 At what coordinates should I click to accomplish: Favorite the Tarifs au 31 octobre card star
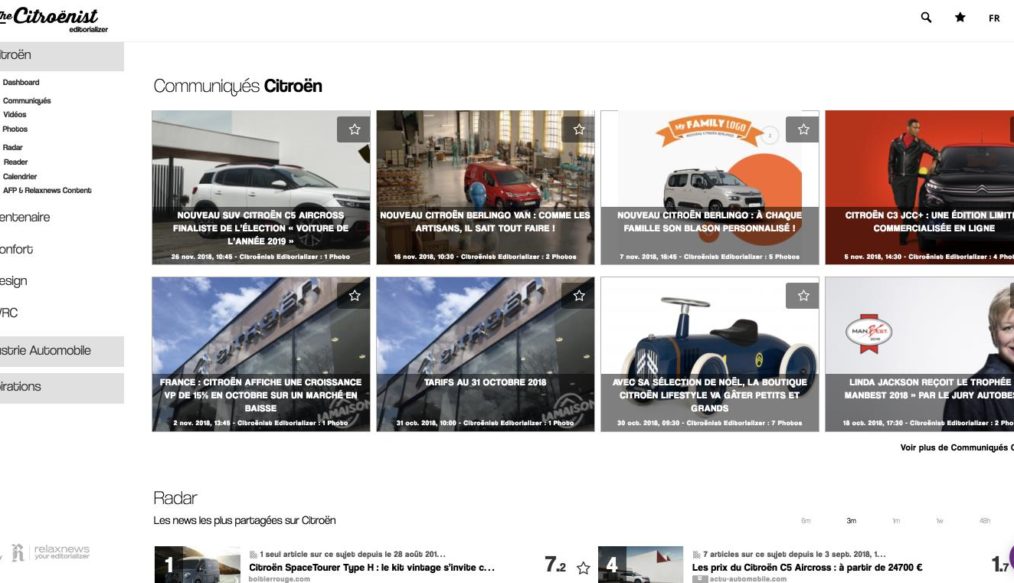[x=578, y=295]
